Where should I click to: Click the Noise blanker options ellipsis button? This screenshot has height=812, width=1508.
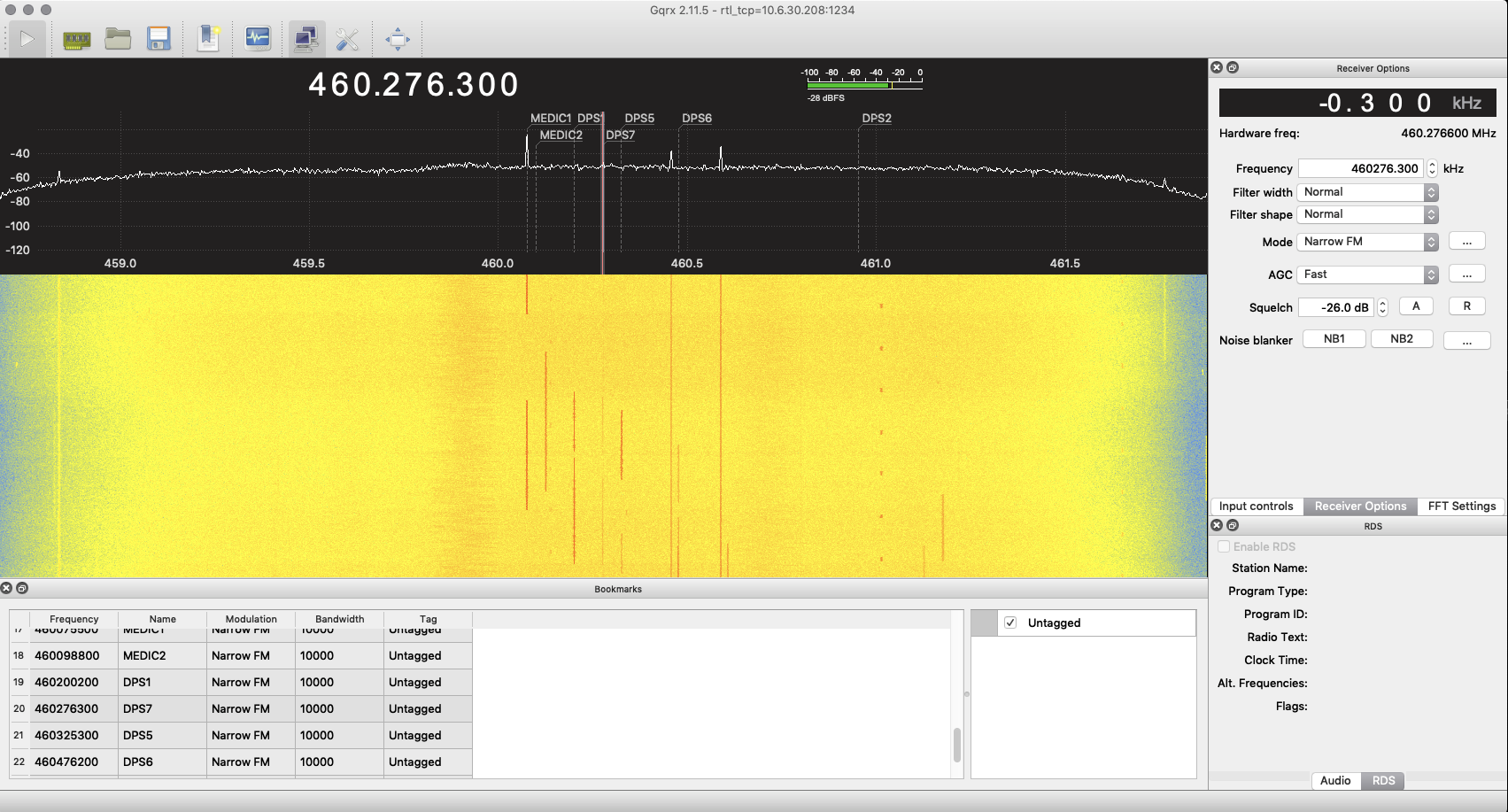[x=1466, y=340]
